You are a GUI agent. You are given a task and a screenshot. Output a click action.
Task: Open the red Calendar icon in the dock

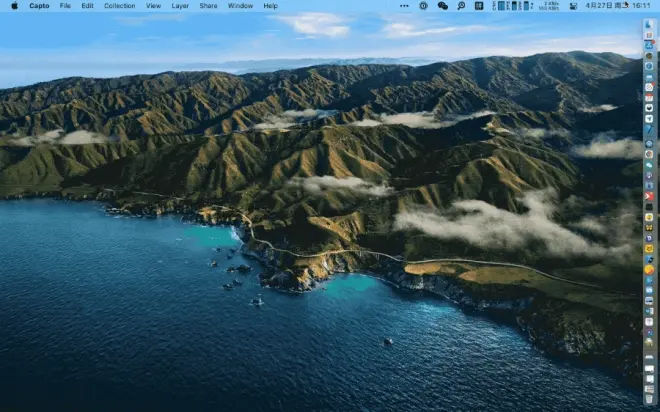coord(649,98)
